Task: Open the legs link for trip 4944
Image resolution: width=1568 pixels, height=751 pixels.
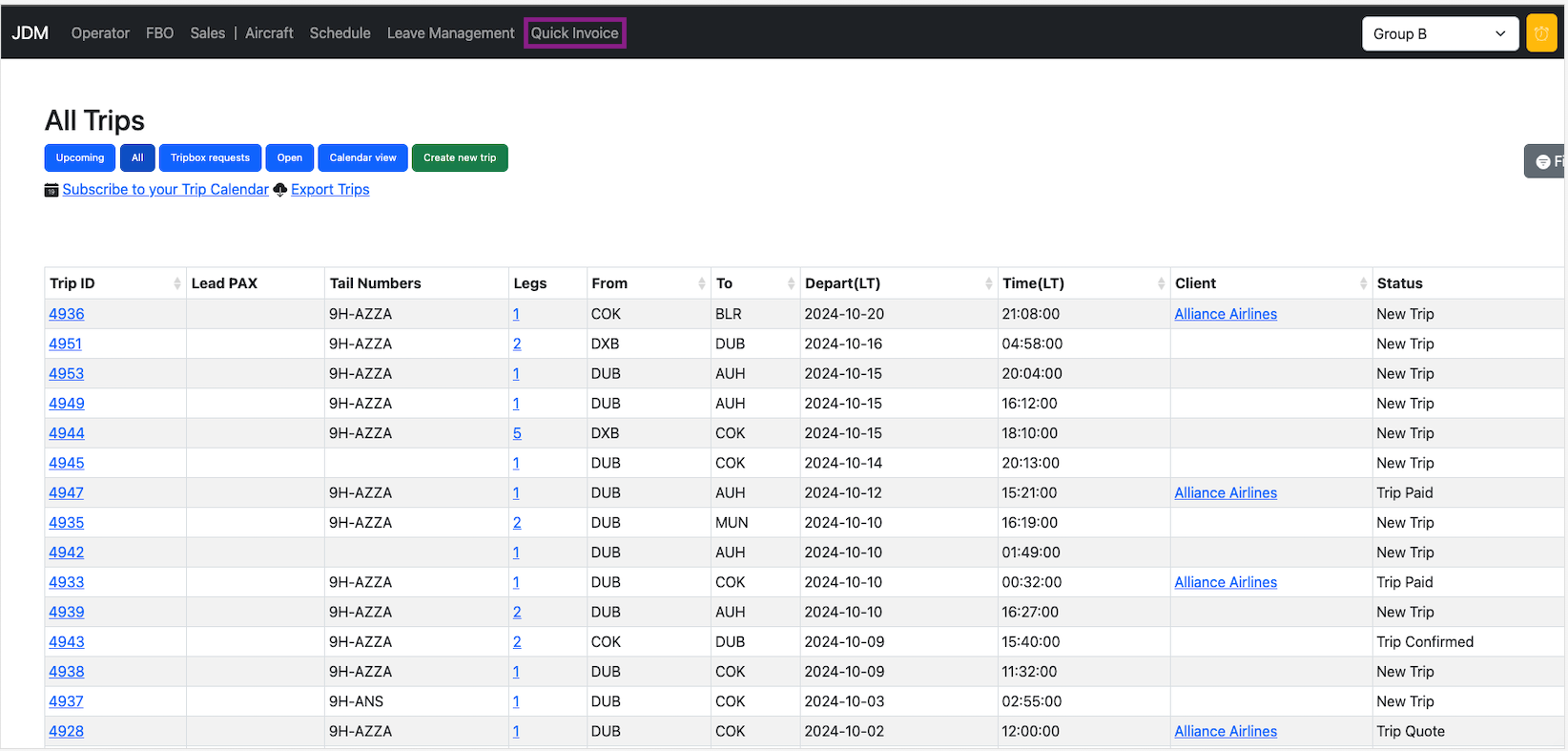Action: (x=517, y=433)
